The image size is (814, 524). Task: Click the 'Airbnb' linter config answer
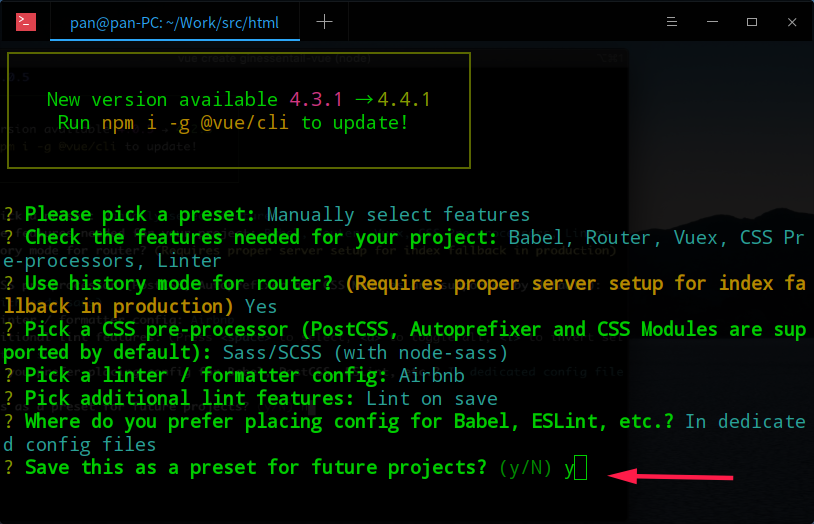pyautogui.click(x=433, y=375)
